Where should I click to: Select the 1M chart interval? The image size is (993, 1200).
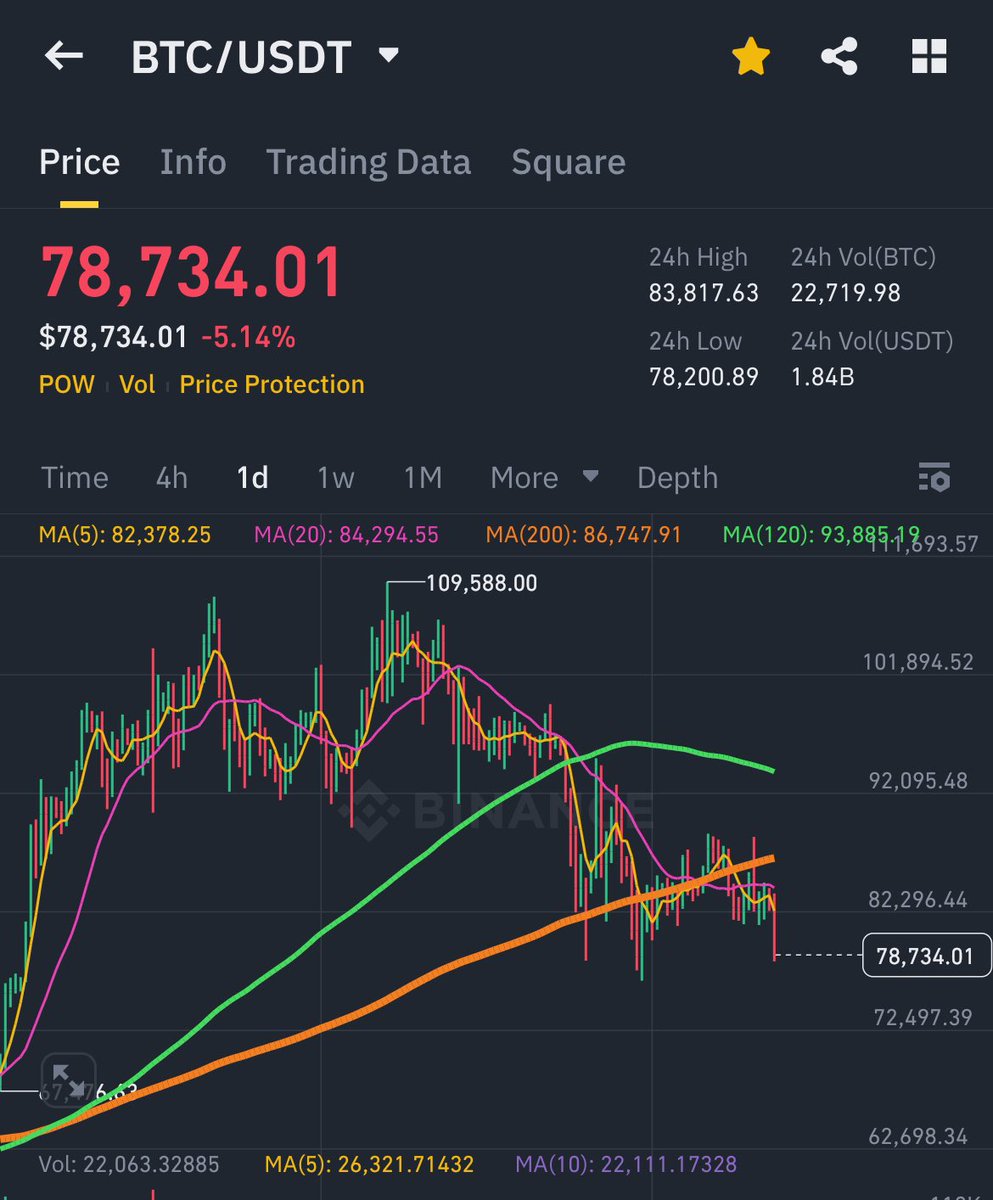pyautogui.click(x=423, y=478)
